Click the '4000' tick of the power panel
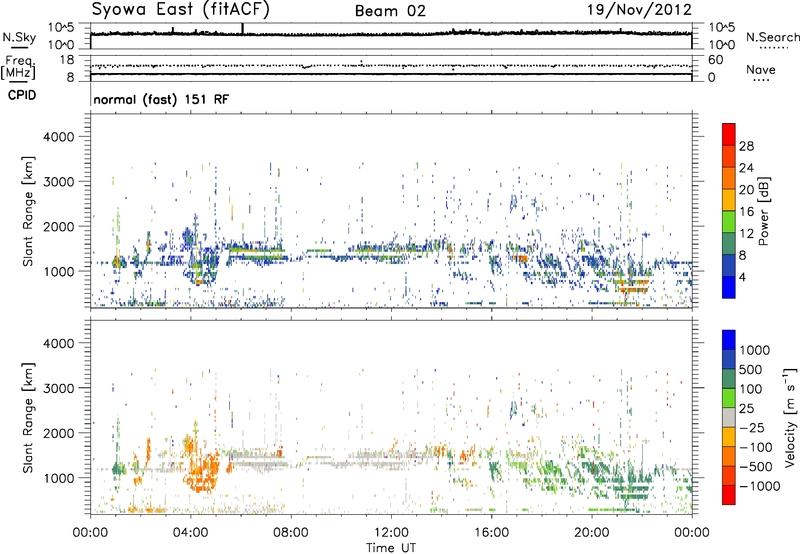This screenshot has width=800, height=554. [58, 137]
